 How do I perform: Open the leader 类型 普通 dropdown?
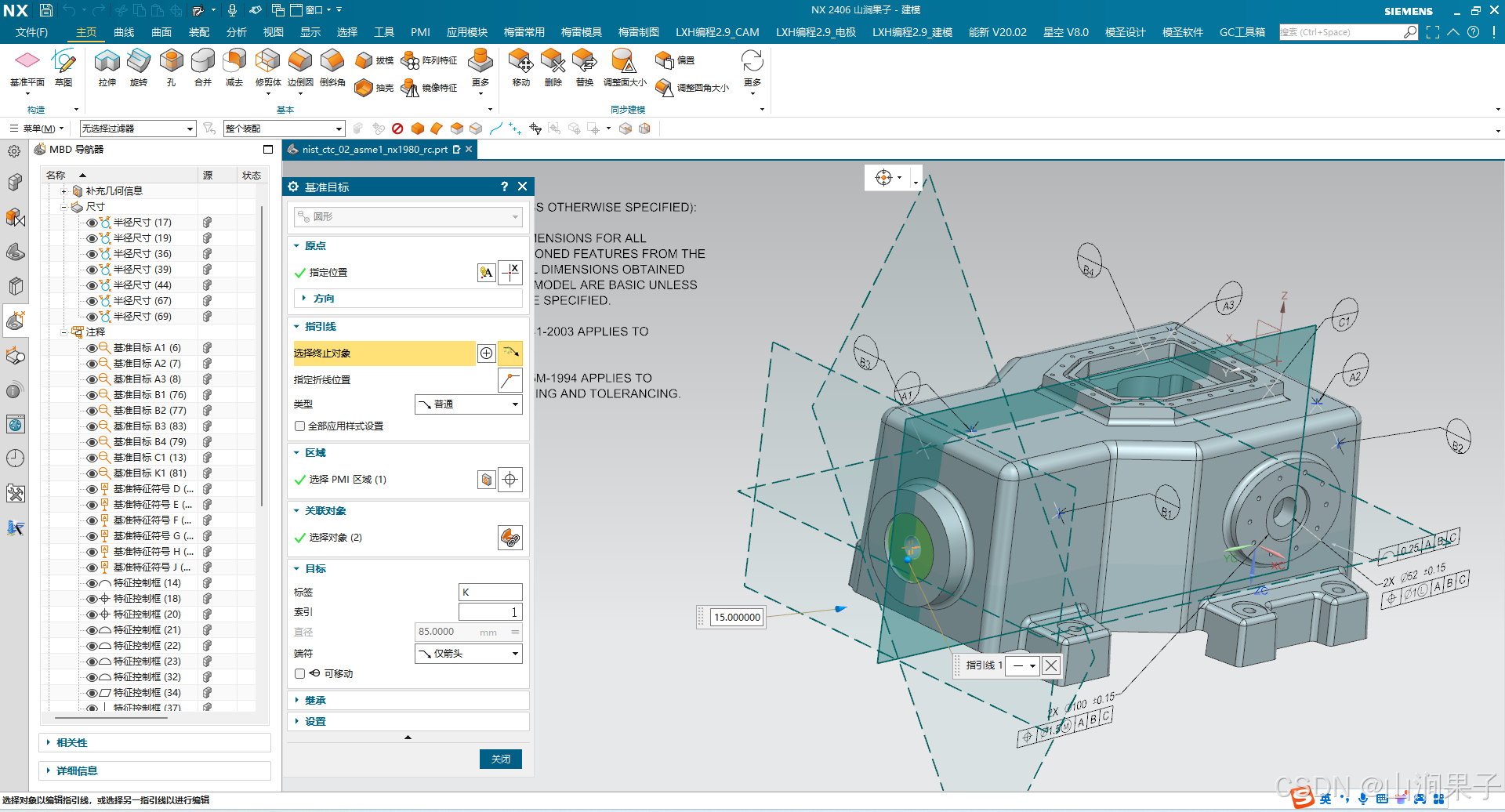pyautogui.click(x=468, y=404)
